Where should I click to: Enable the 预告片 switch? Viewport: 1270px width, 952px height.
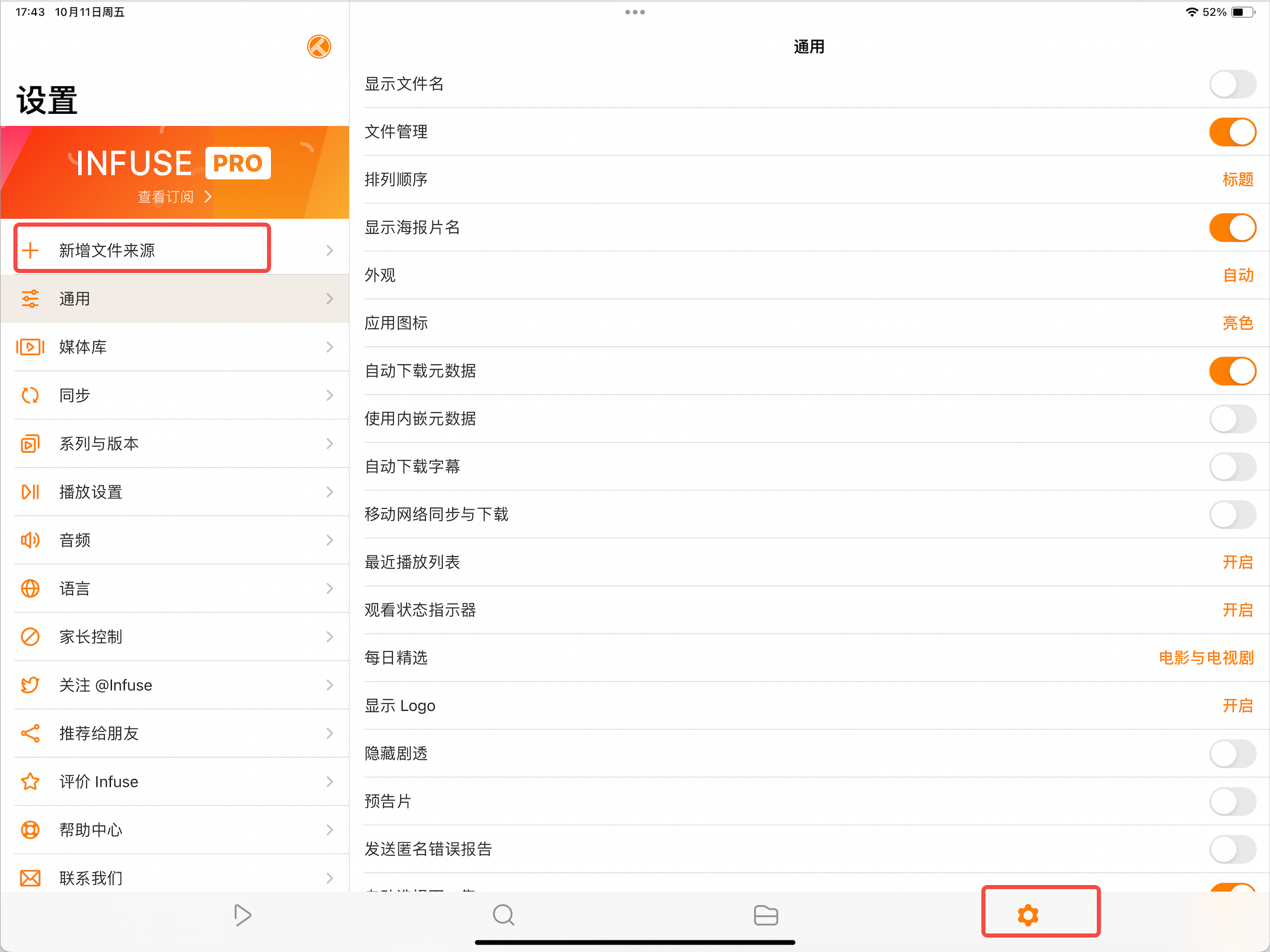(1232, 802)
